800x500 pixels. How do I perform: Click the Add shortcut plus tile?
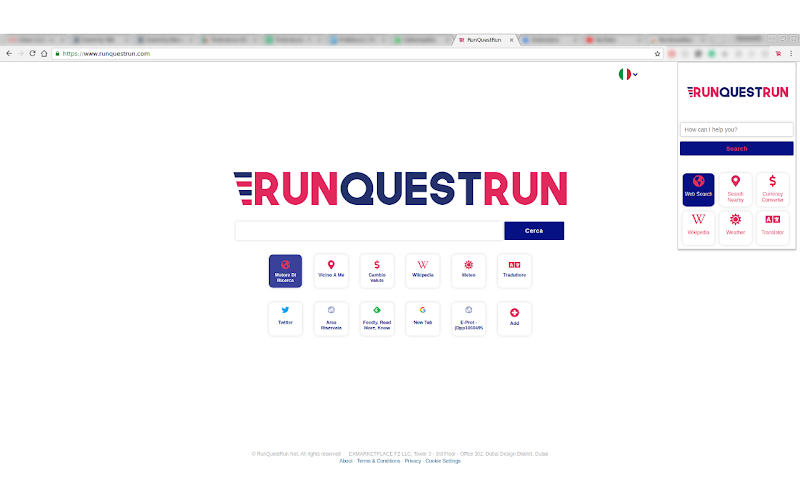point(514,319)
